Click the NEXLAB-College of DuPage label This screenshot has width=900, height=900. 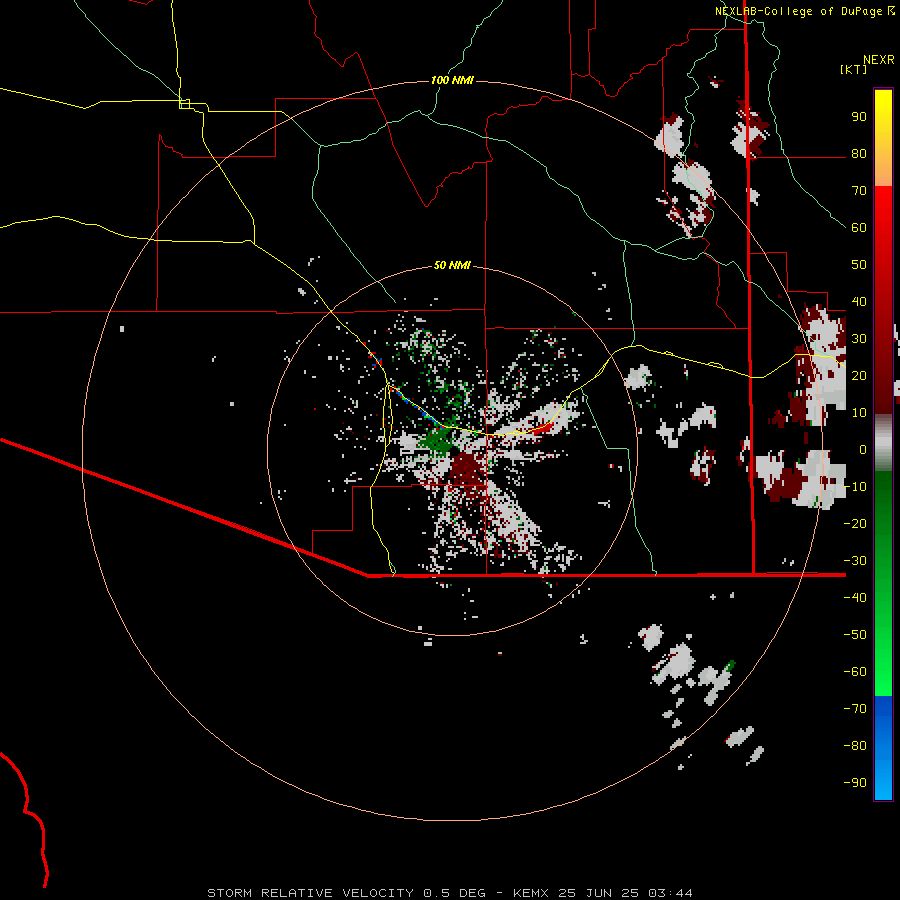click(798, 11)
